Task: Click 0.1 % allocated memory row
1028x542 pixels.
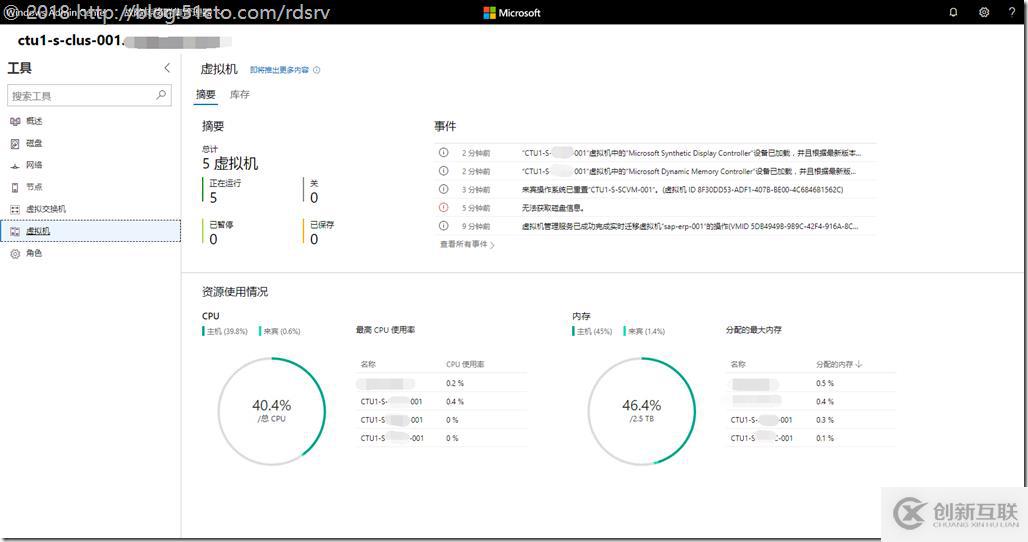Action: pyautogui.click(x=812, y=438)
